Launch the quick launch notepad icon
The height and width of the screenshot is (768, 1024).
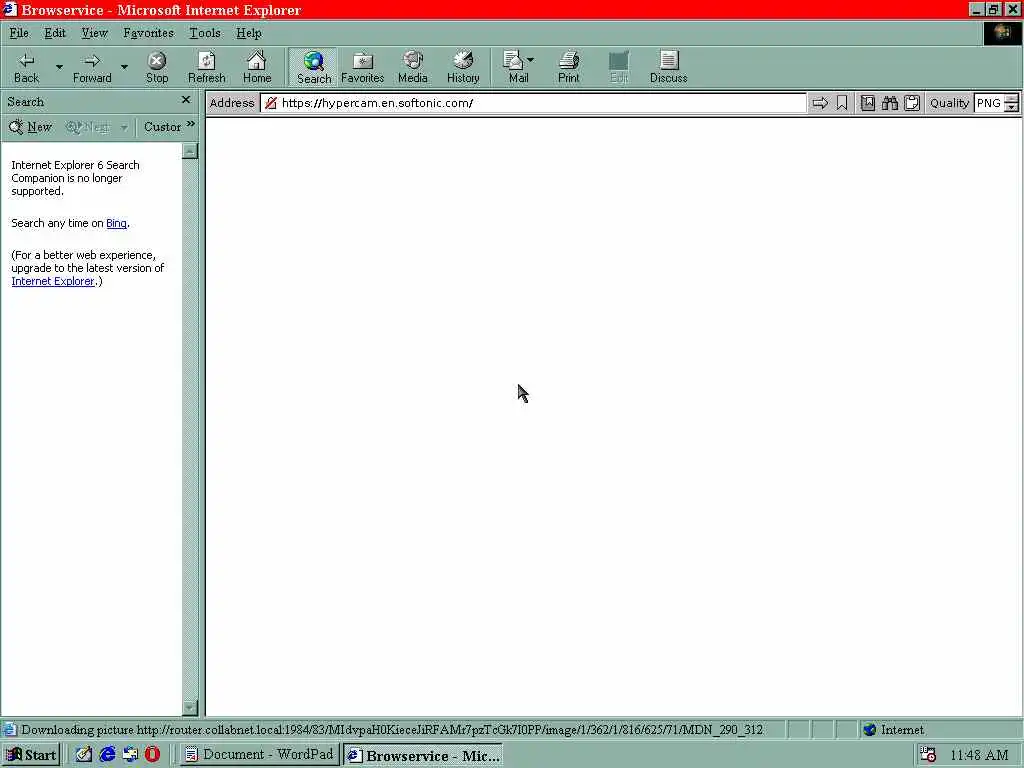click(x=84, y=754)
